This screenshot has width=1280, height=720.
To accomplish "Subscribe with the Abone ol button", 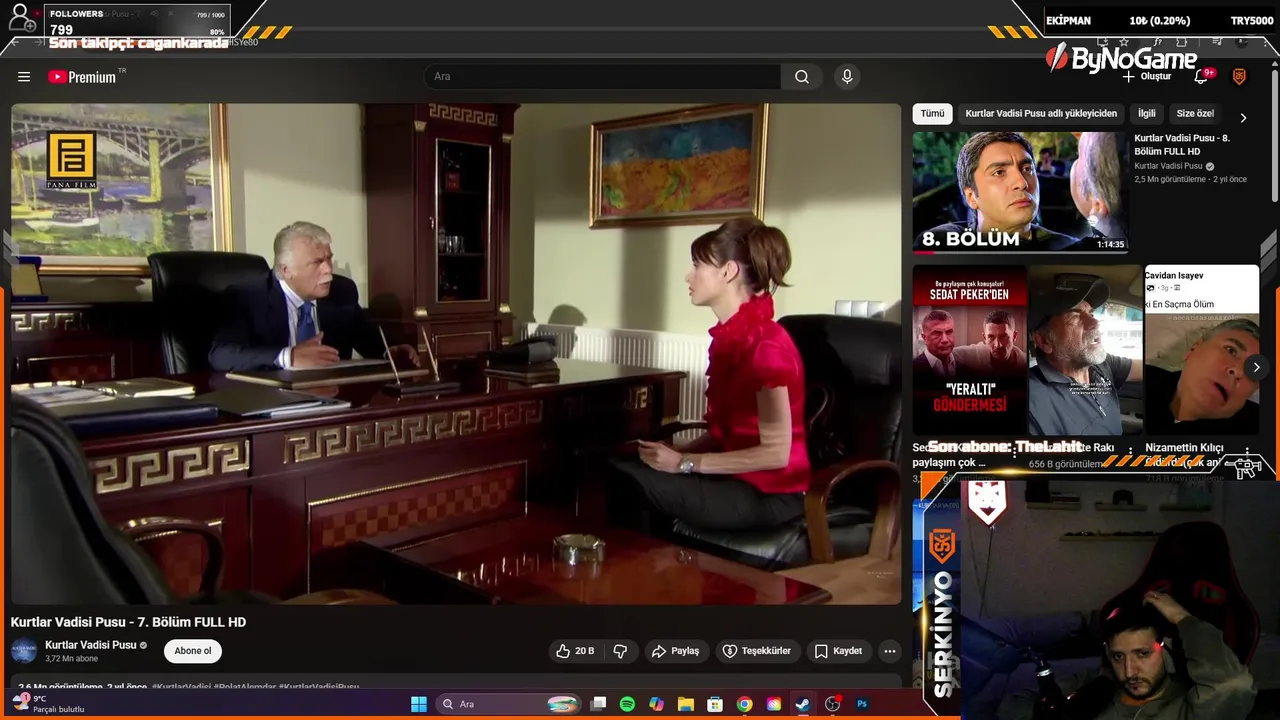I will [x=193, y=651].
